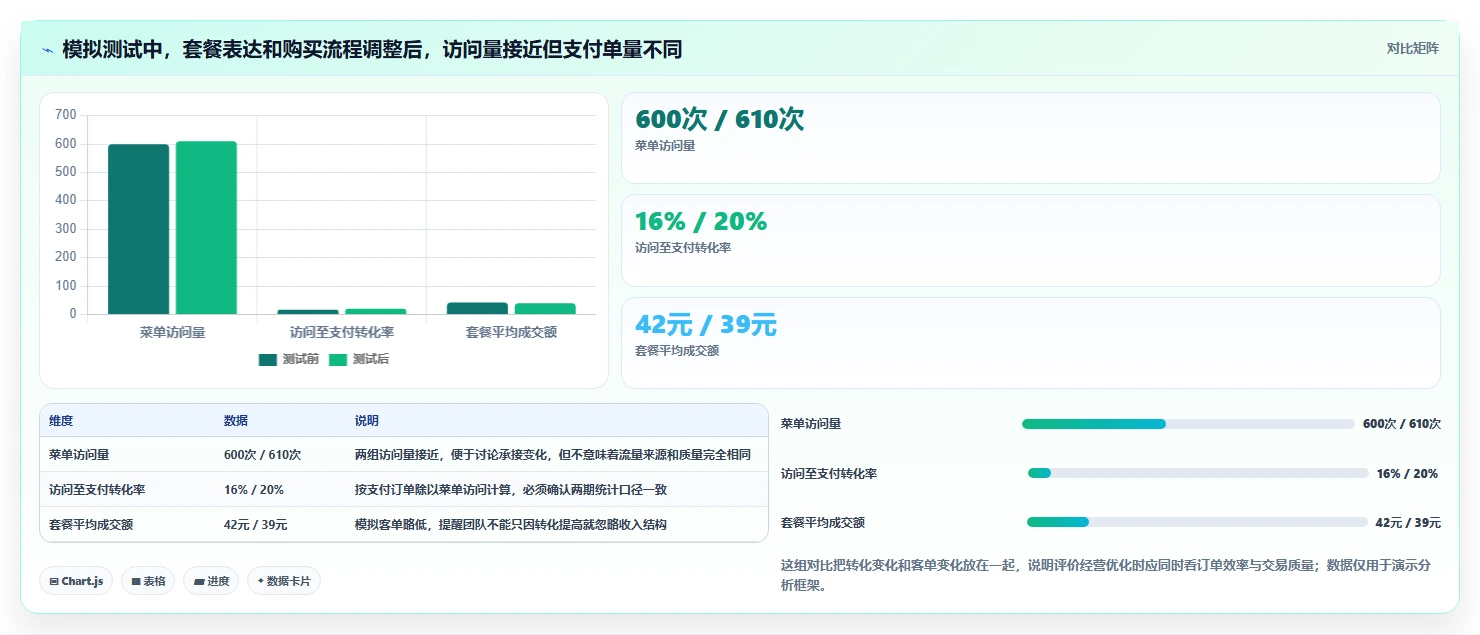The image size is (1480, 635).
Task: Click the dark green 测试前 legend swatch
Action: (x=267, y=360)
